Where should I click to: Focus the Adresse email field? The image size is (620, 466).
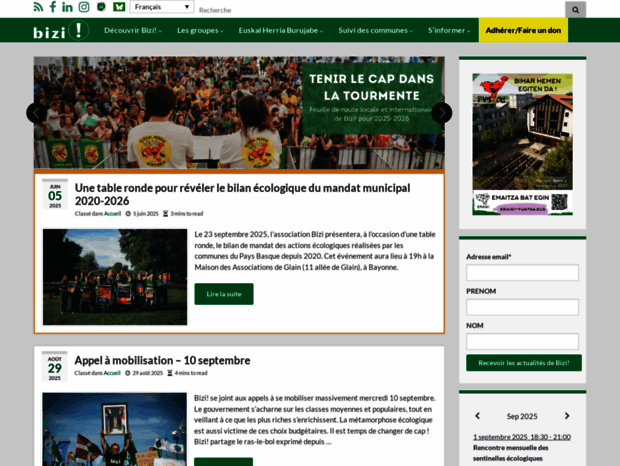click(522, 273)
